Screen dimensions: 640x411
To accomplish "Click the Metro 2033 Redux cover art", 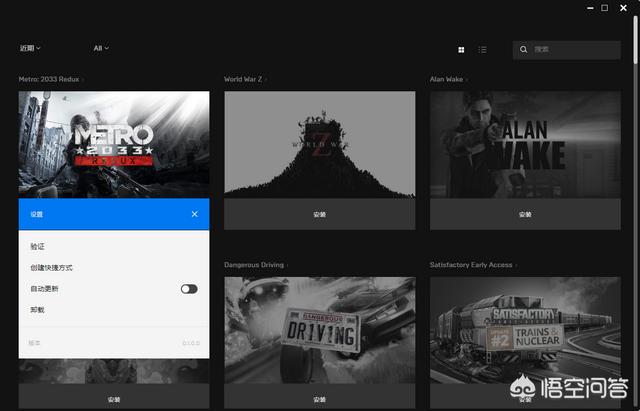I will click(114, 144).
